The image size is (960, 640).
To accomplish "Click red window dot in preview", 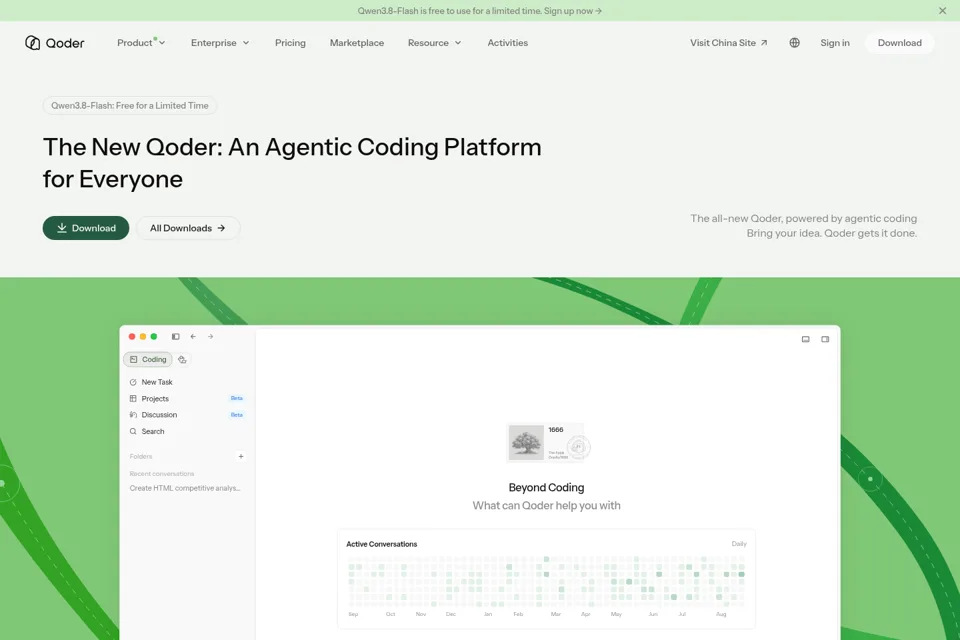I will coord(132,336).
